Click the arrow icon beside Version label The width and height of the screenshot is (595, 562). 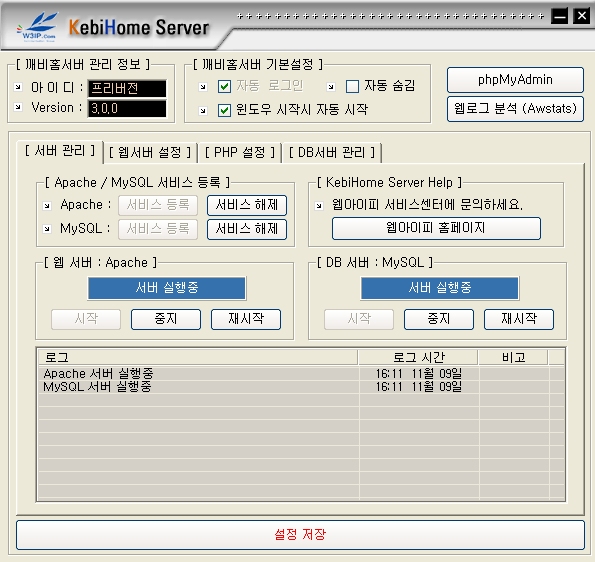(x=18, y=107)
